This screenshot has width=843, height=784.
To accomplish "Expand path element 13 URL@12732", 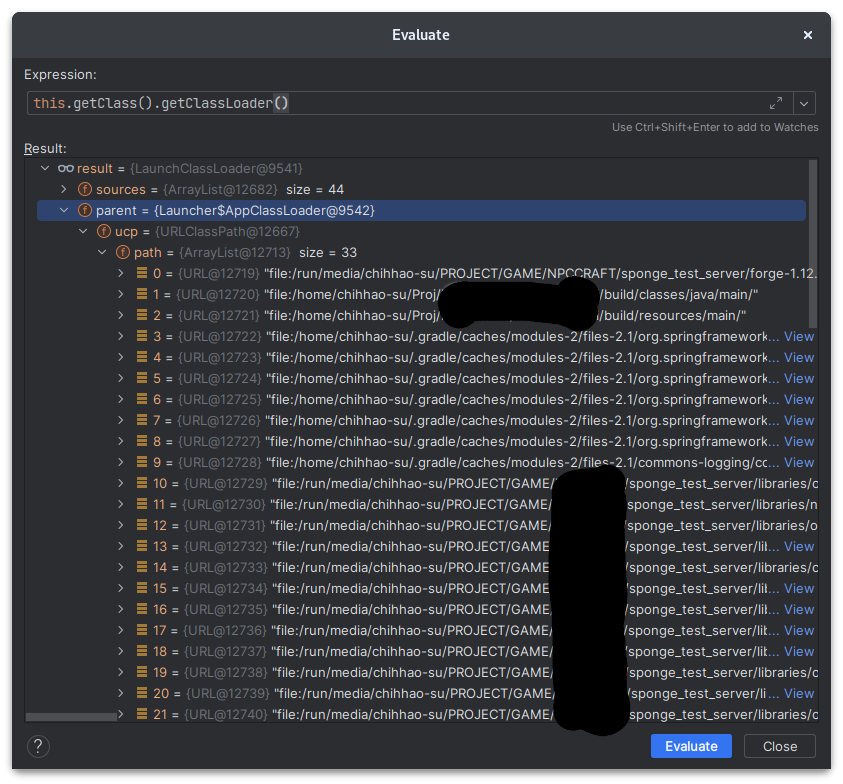I will (x=121, y=546).
